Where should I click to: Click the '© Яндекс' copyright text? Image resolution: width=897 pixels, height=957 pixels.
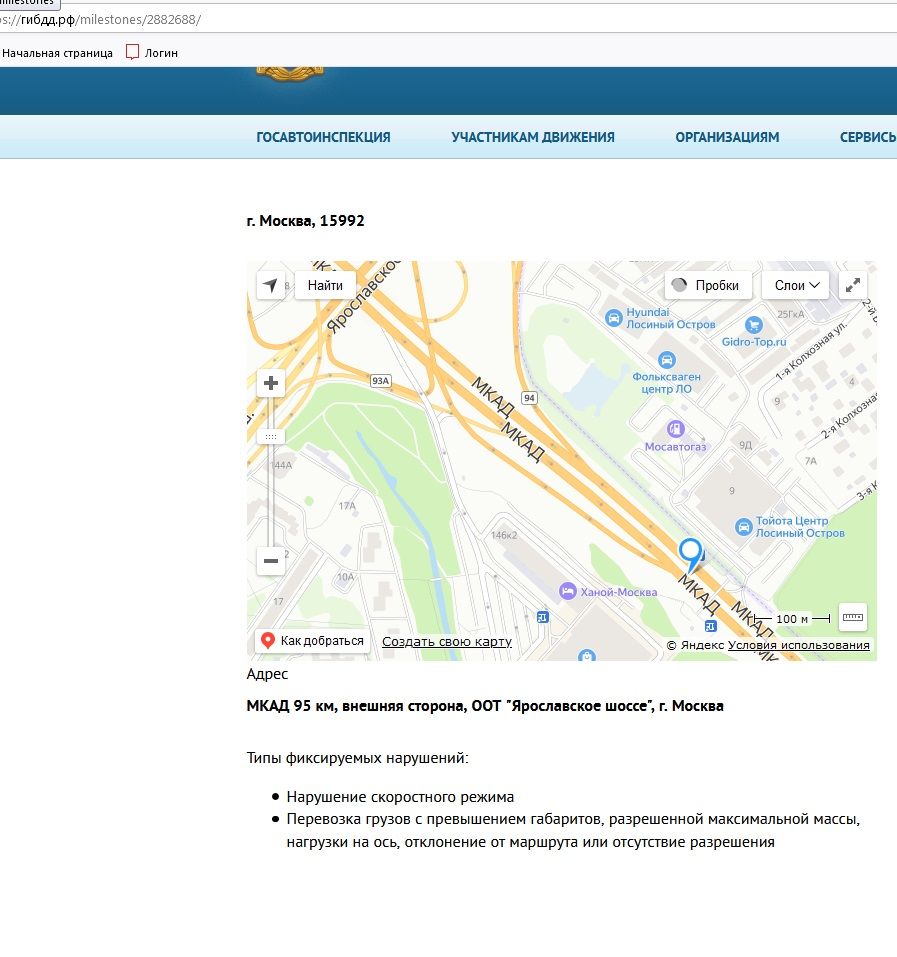[695, 645]
